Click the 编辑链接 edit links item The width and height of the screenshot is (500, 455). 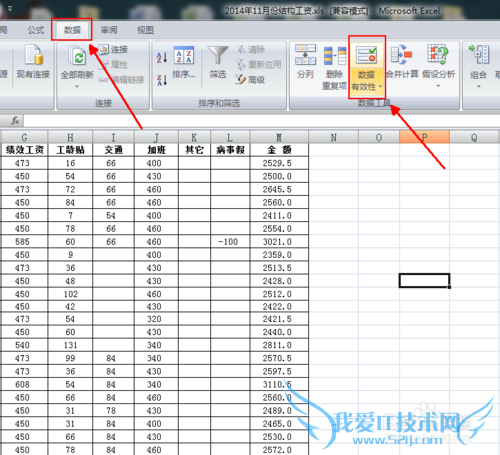(x=122, y=79)
